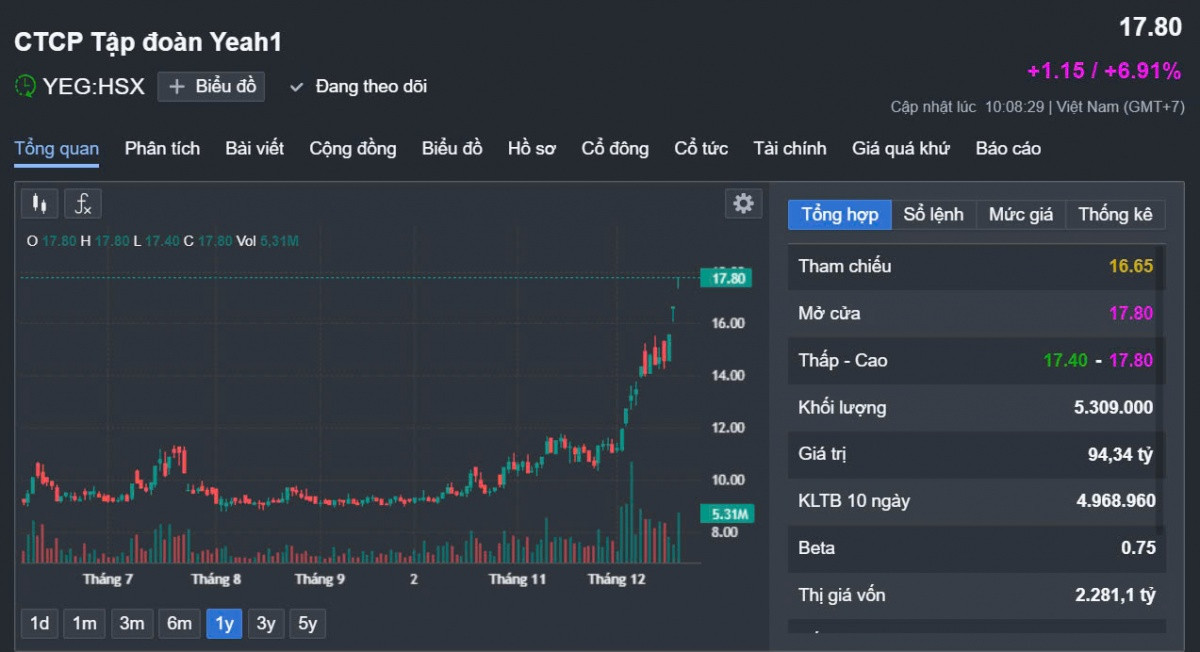View the Giá quá khứ tab
This screenshot has width=1200, height=652.
(x=900, y=149)
